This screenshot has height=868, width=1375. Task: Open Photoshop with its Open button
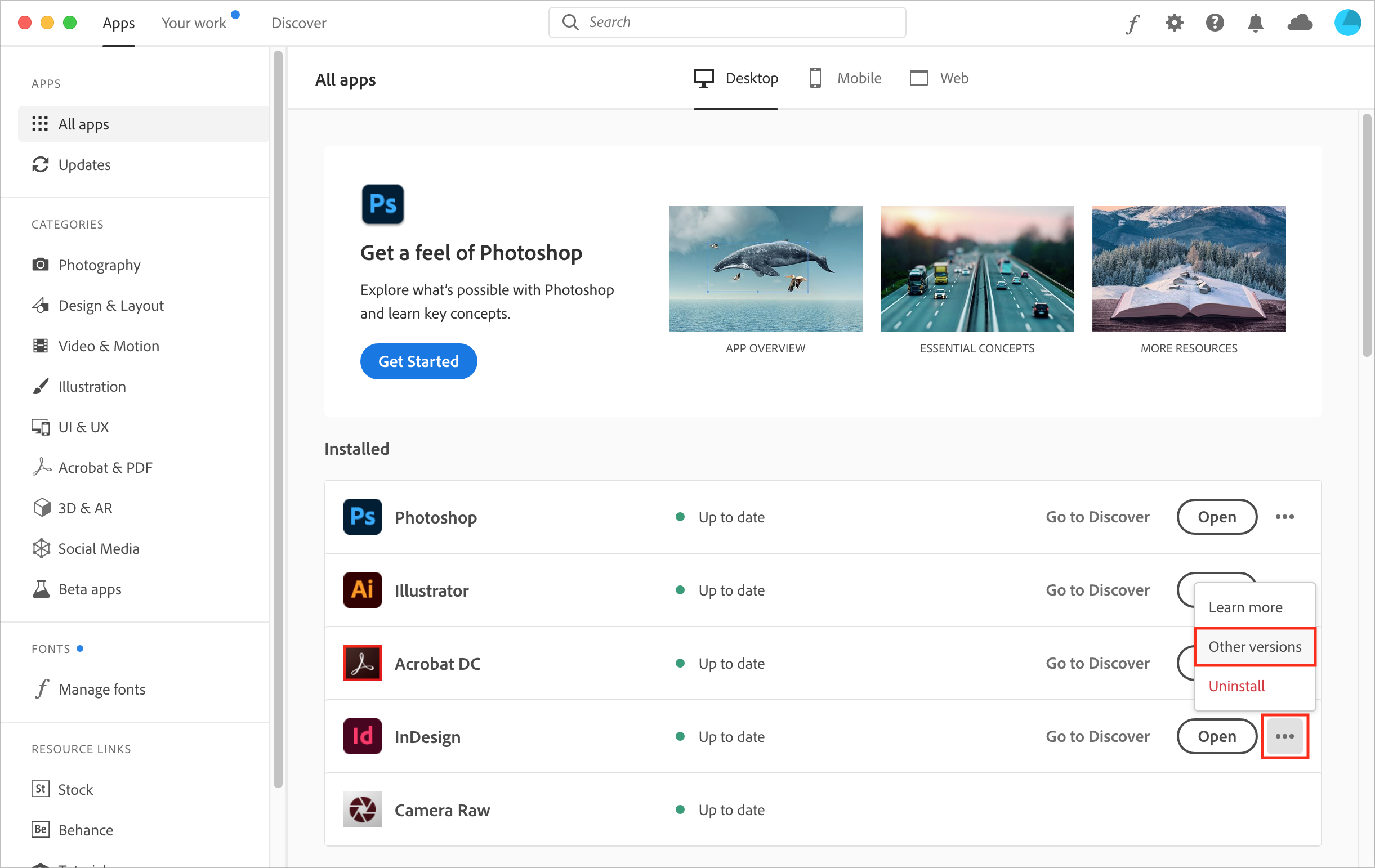[1216, 516]
